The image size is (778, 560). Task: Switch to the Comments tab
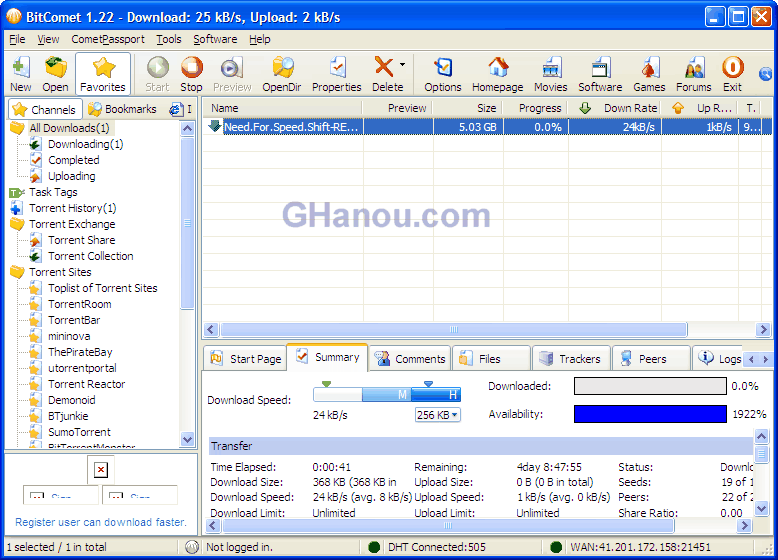[x=410, y=359]
